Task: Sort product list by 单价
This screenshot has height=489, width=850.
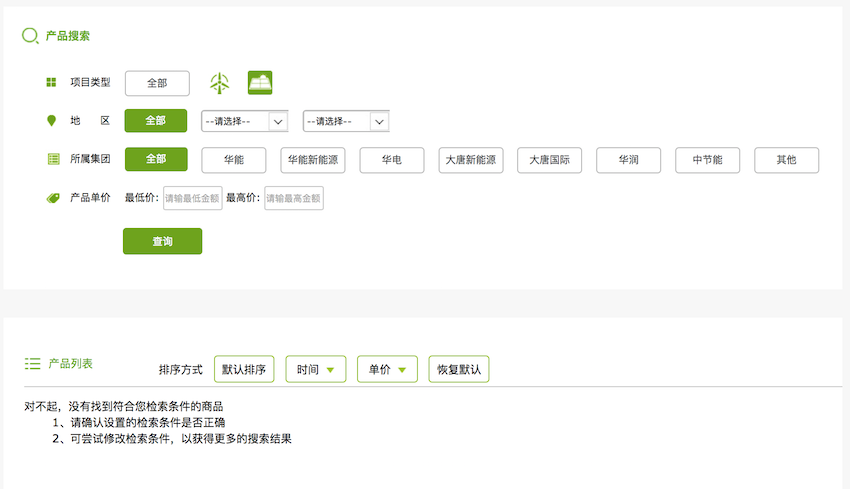Action: click(387, 369)
